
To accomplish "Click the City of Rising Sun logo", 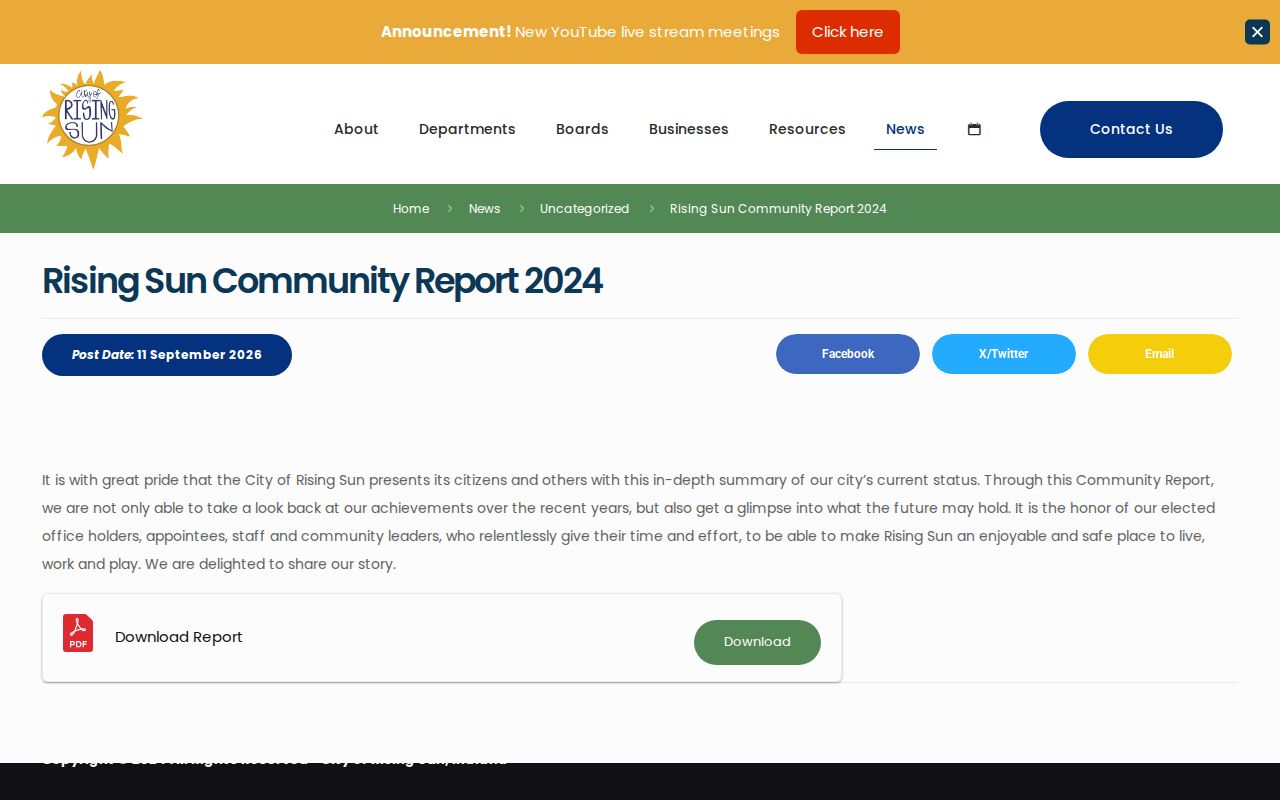I will tap(92, 120).
